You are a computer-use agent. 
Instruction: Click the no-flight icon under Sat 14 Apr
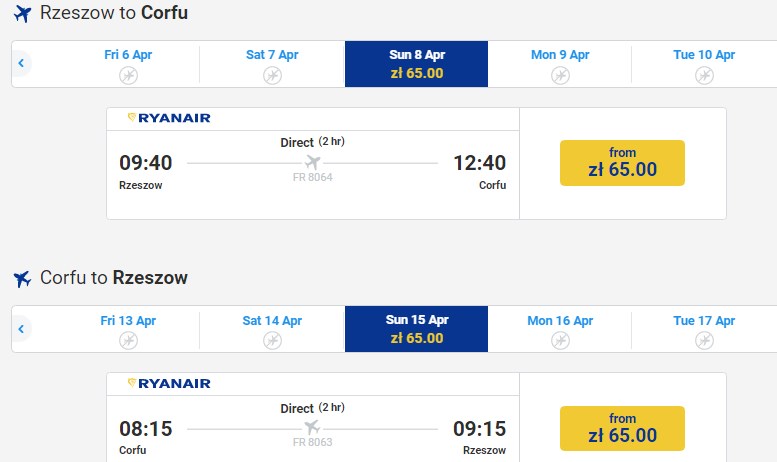272,341
